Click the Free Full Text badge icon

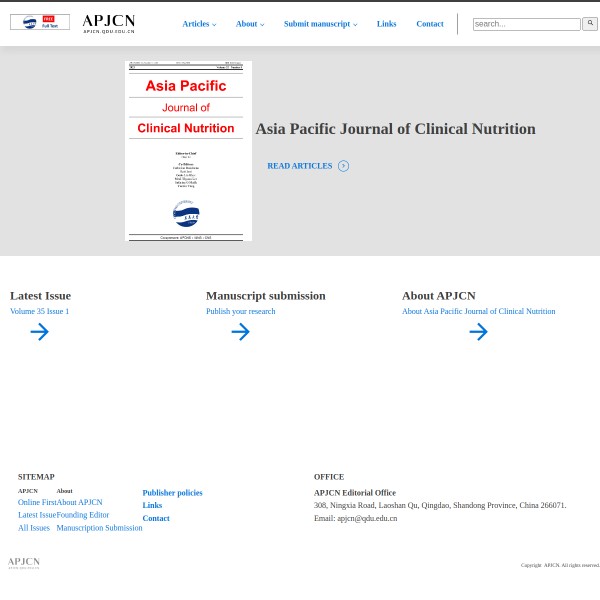tap(40, 22)
